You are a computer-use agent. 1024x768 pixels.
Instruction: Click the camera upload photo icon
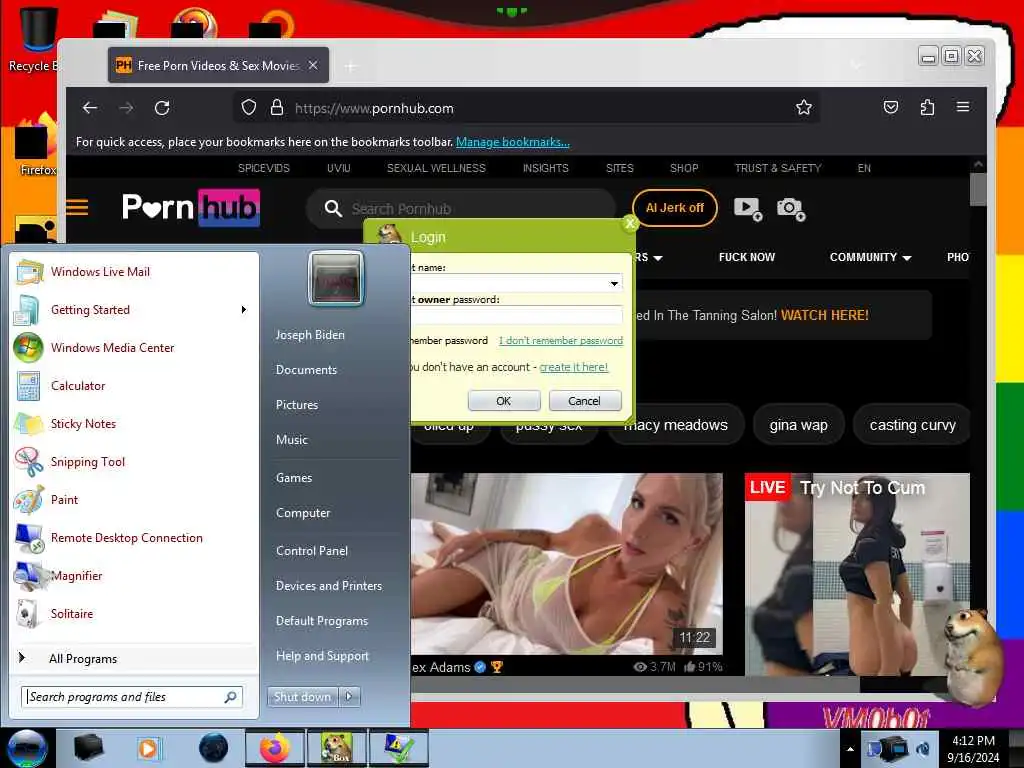pos(791,209)
